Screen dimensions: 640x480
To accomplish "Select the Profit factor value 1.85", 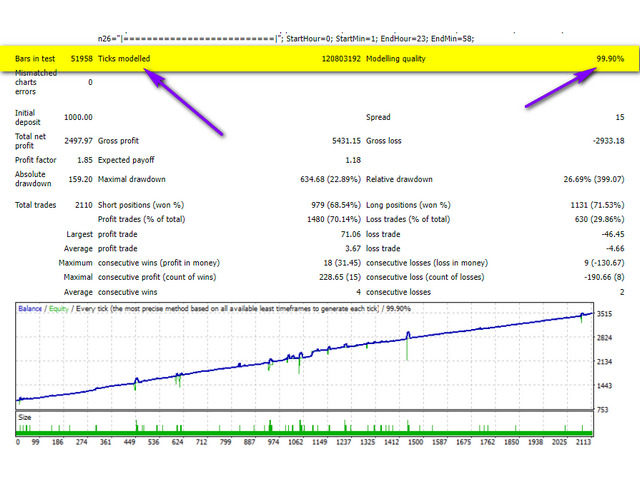I will coord(83,159).
